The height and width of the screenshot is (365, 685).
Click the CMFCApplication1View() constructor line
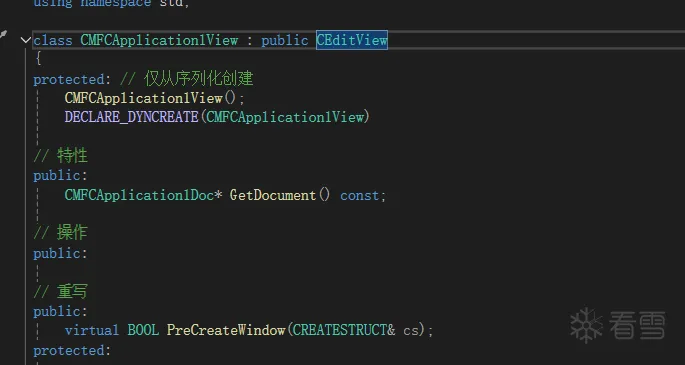click(x=155, y=98)
